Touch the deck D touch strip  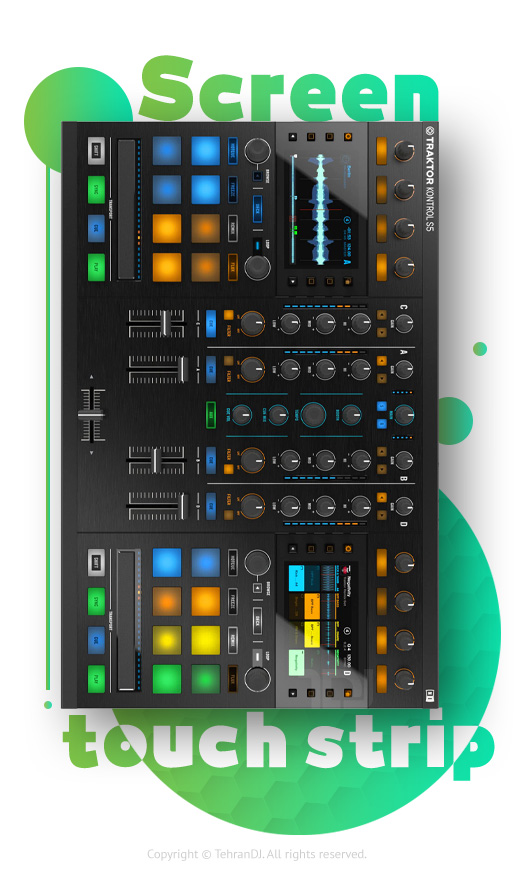coord(127,620)
